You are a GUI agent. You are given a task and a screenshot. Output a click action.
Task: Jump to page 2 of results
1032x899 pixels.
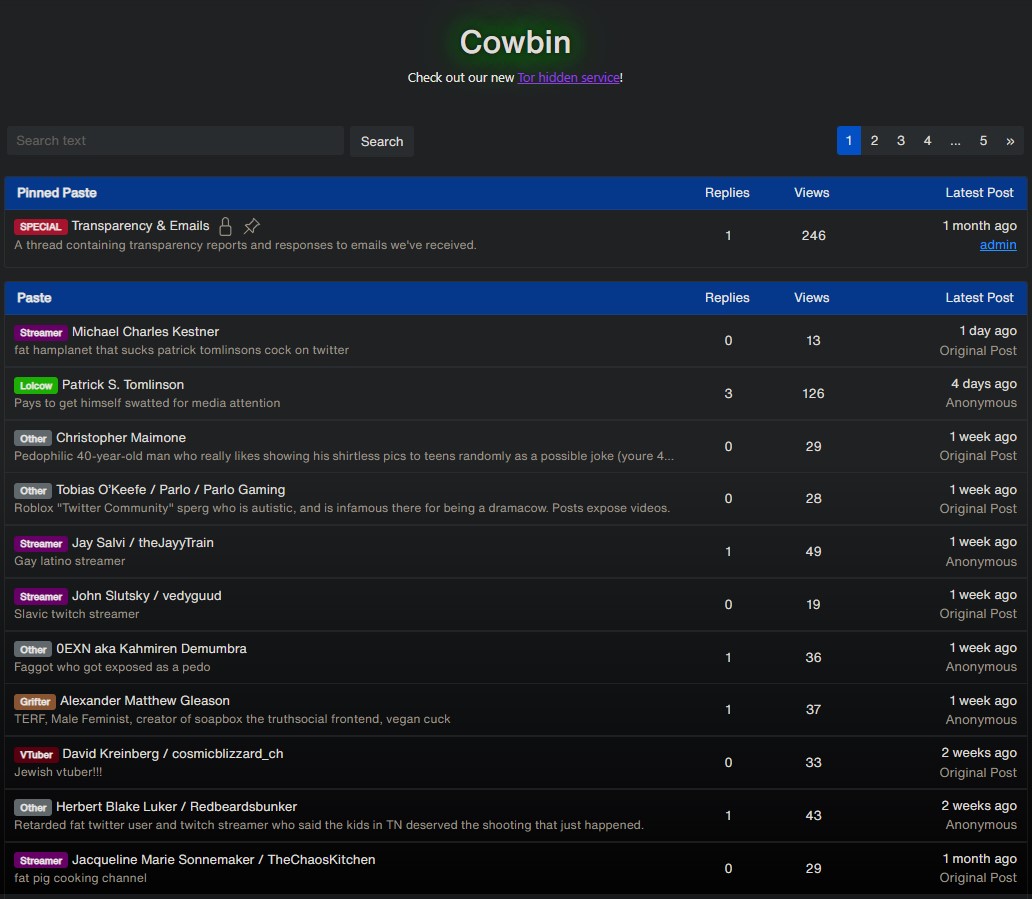pos(874,141)
